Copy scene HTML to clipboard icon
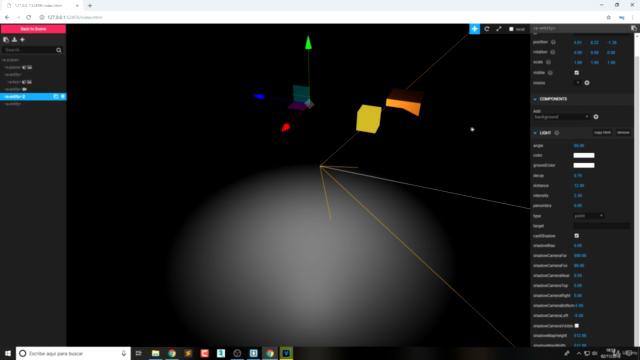640x360 pixels. coord(6,40)
